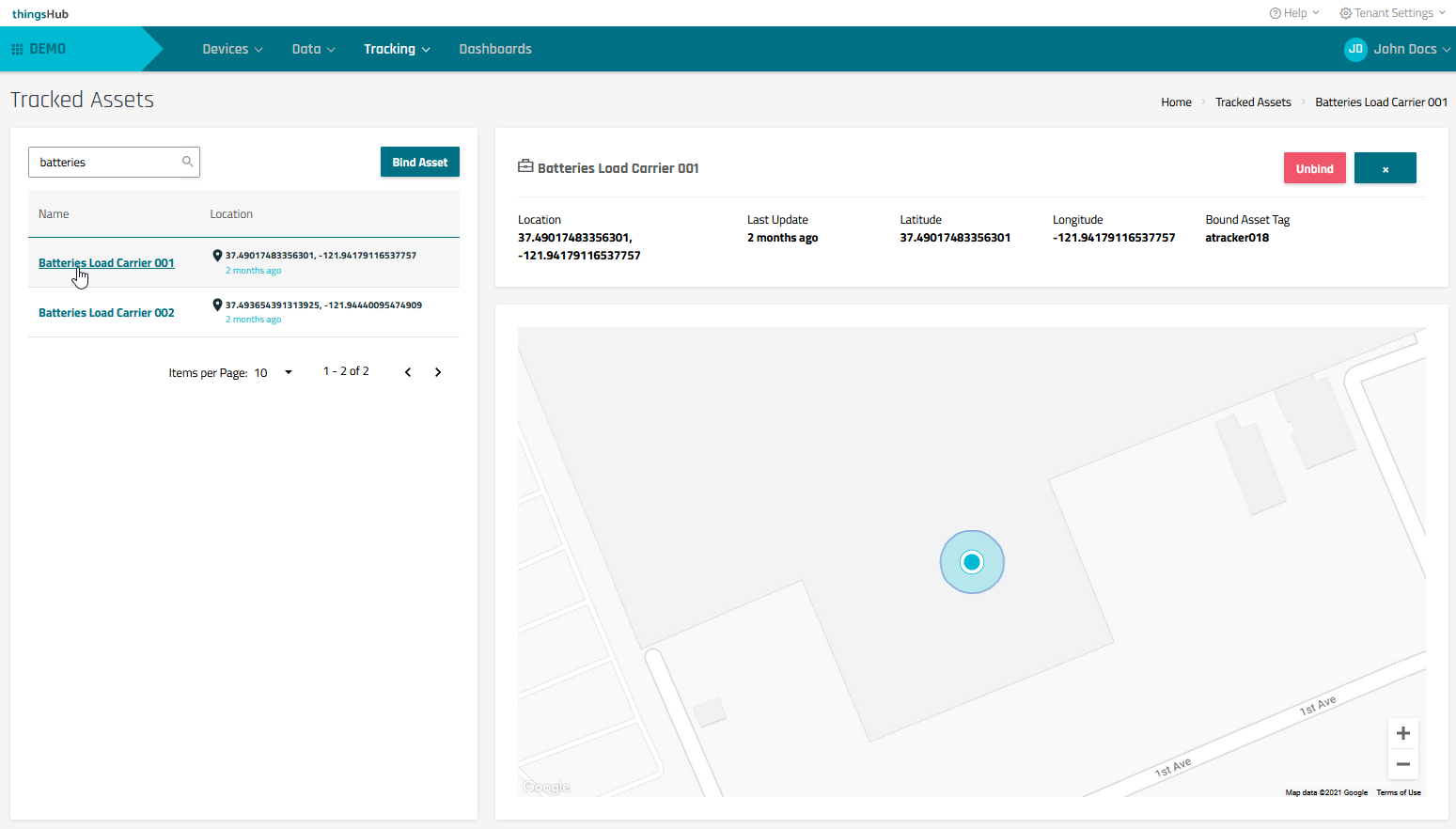This screenshot has height=829, width=1456.
Task: Expand the Data menu
Action: pyautogui.click(x=313, y=49)
